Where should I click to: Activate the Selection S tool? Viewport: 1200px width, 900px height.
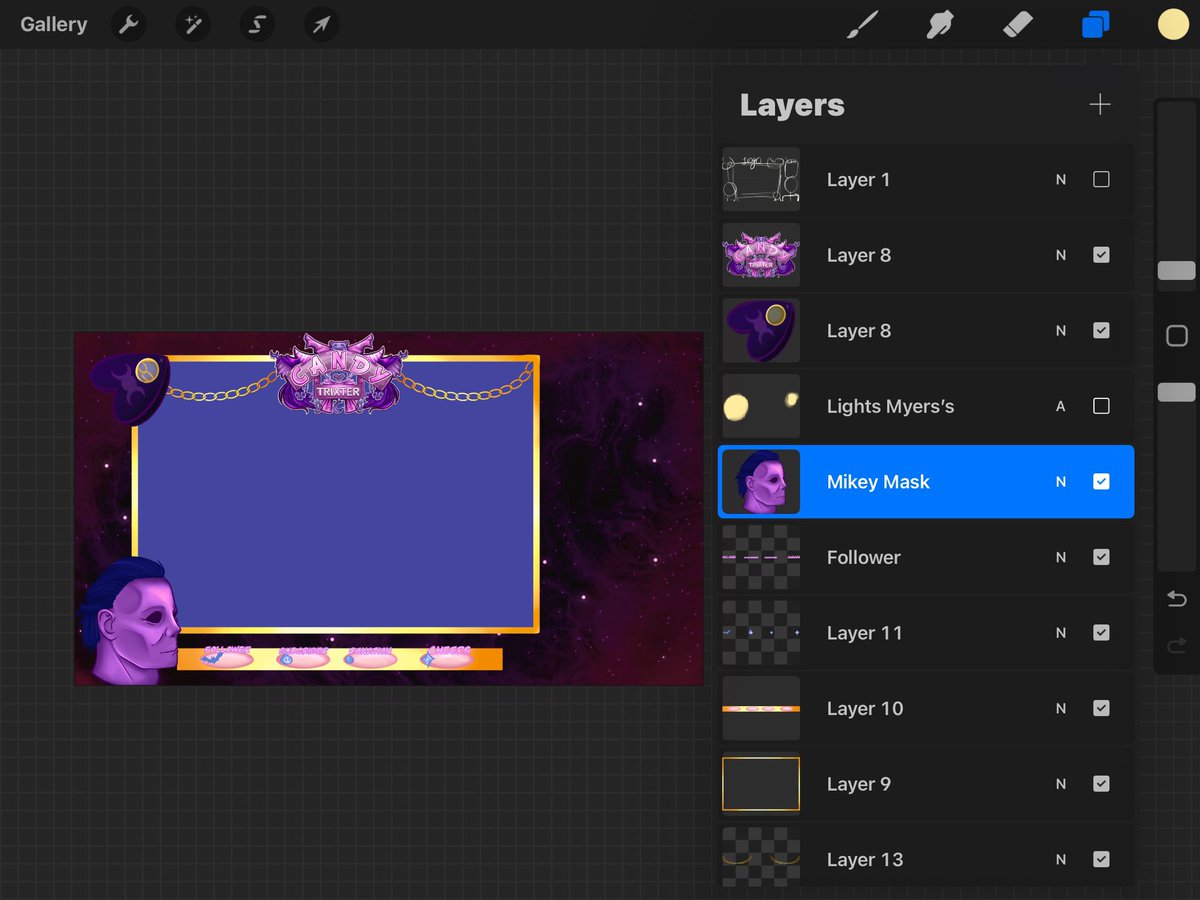(x=257, y=24)
